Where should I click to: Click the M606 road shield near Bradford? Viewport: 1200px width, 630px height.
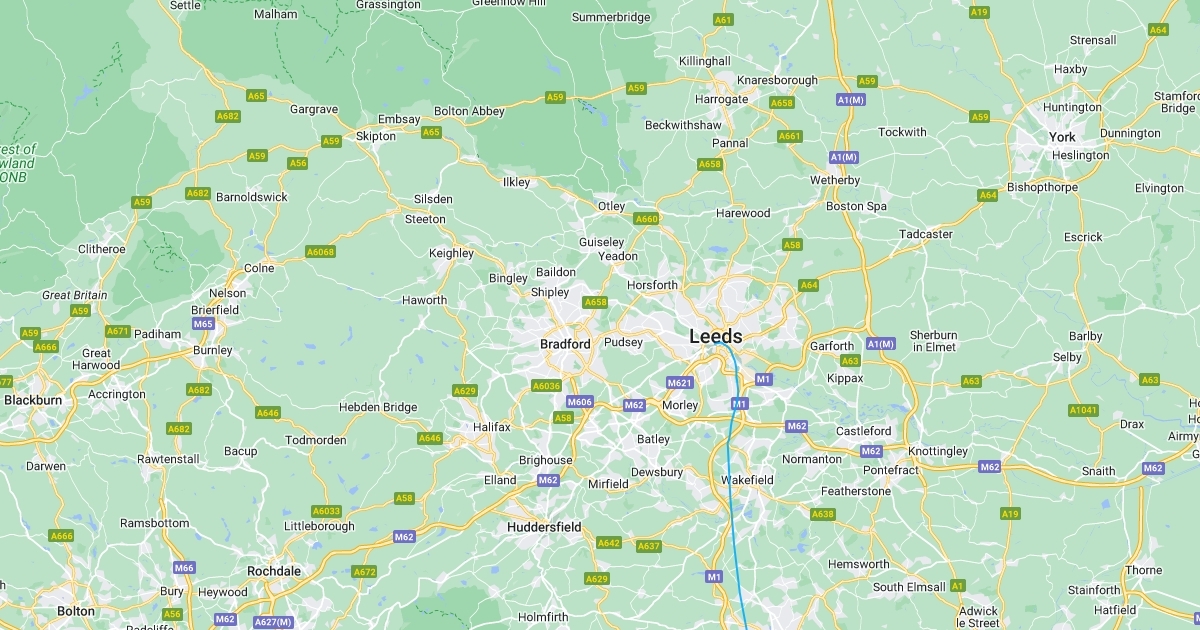pos(581,402)
